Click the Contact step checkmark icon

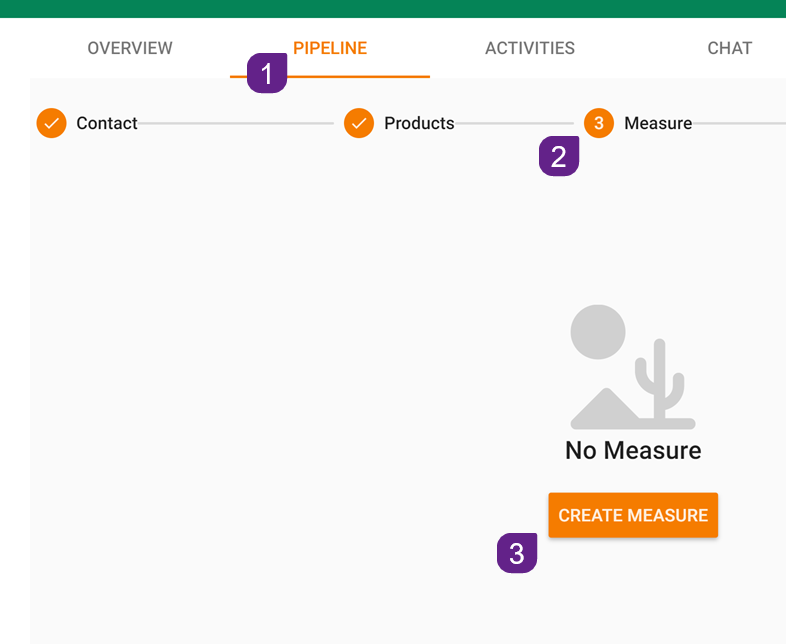51,123
